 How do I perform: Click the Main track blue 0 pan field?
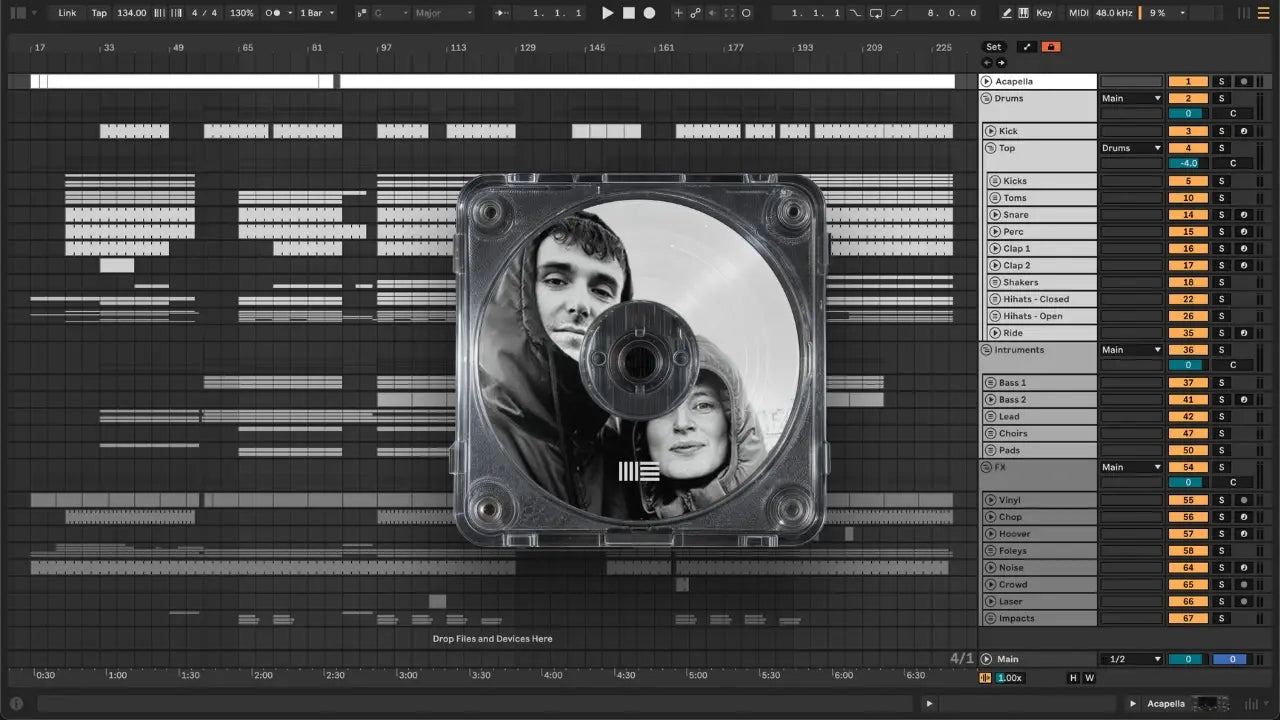click(x=1232, y=659)
